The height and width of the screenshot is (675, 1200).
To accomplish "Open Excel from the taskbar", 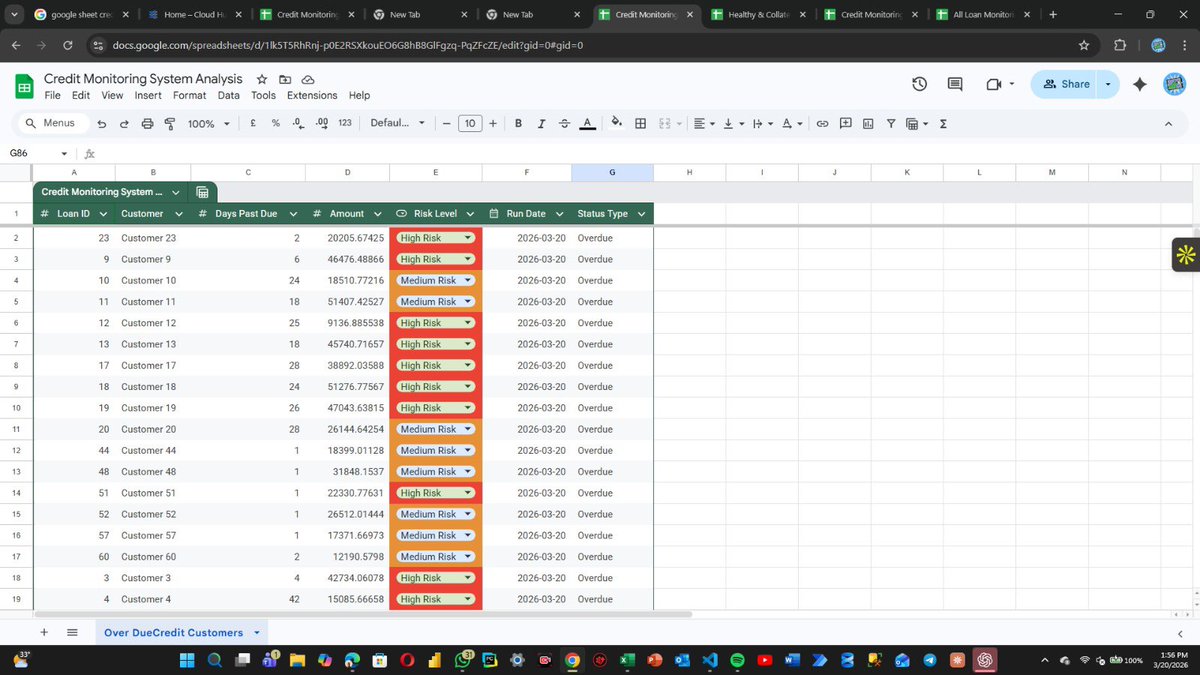I will [x=626, y=661].
